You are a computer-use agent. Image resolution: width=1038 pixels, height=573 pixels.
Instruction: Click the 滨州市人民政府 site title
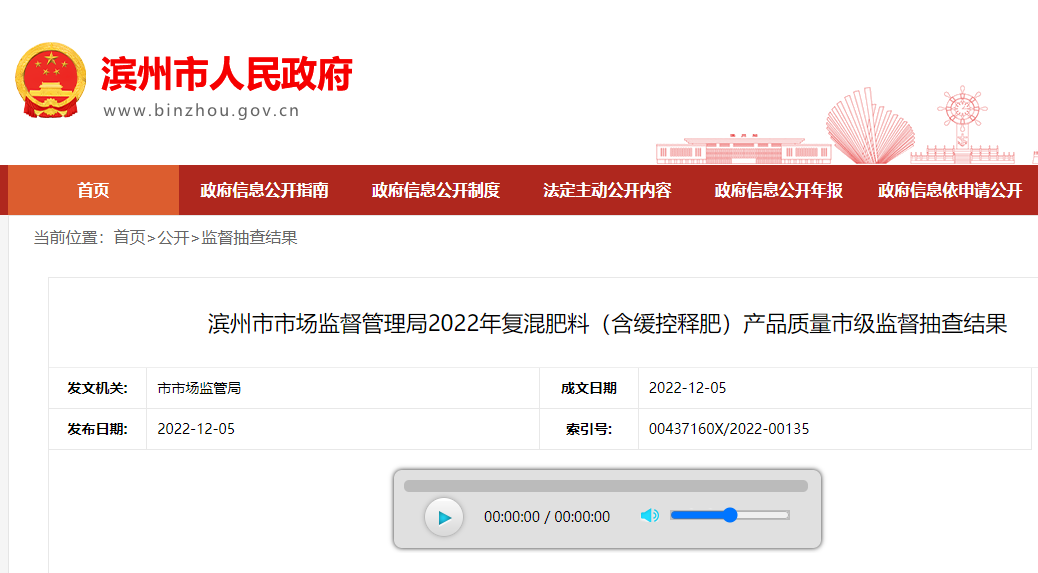tap(227, 73)
